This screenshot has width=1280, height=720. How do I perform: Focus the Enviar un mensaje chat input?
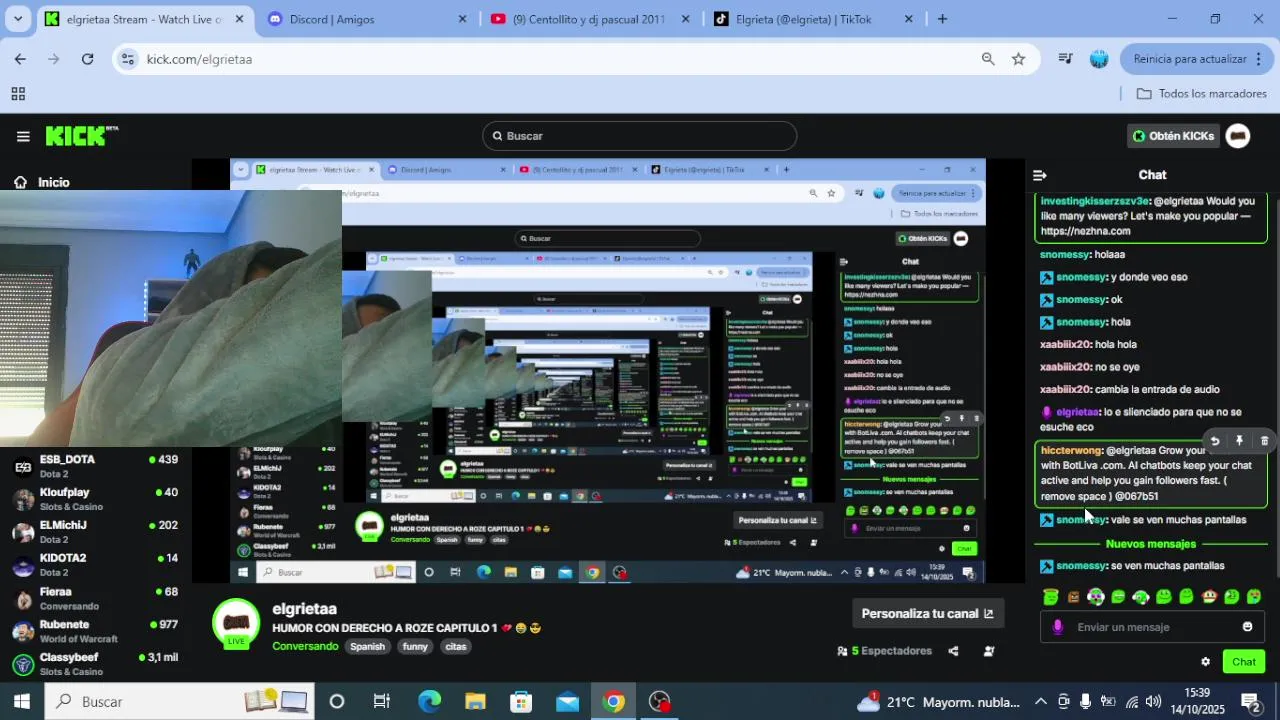(1150, 627)
